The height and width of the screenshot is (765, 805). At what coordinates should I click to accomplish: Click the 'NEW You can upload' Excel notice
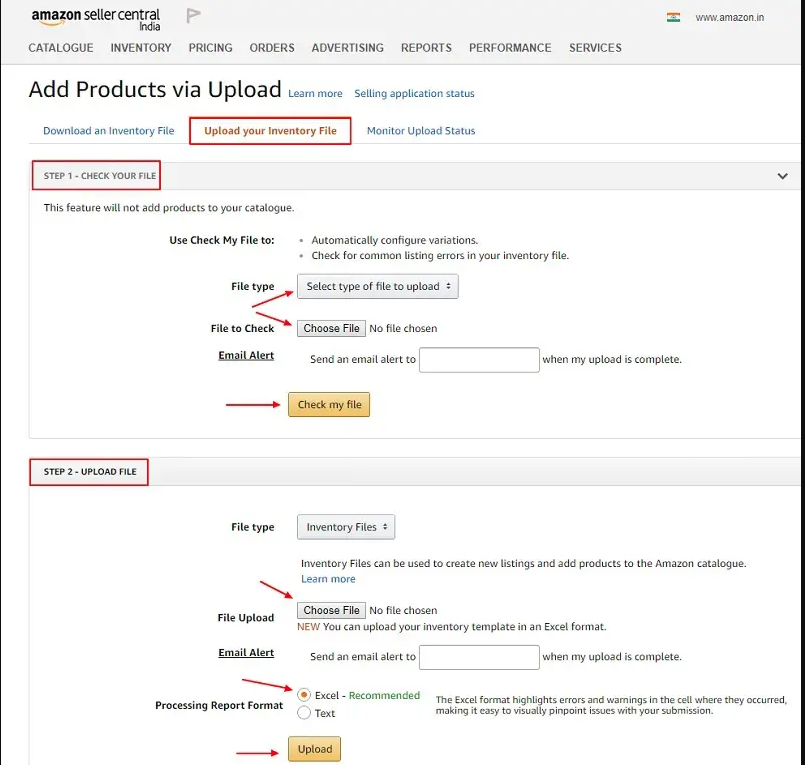point(452,627)
